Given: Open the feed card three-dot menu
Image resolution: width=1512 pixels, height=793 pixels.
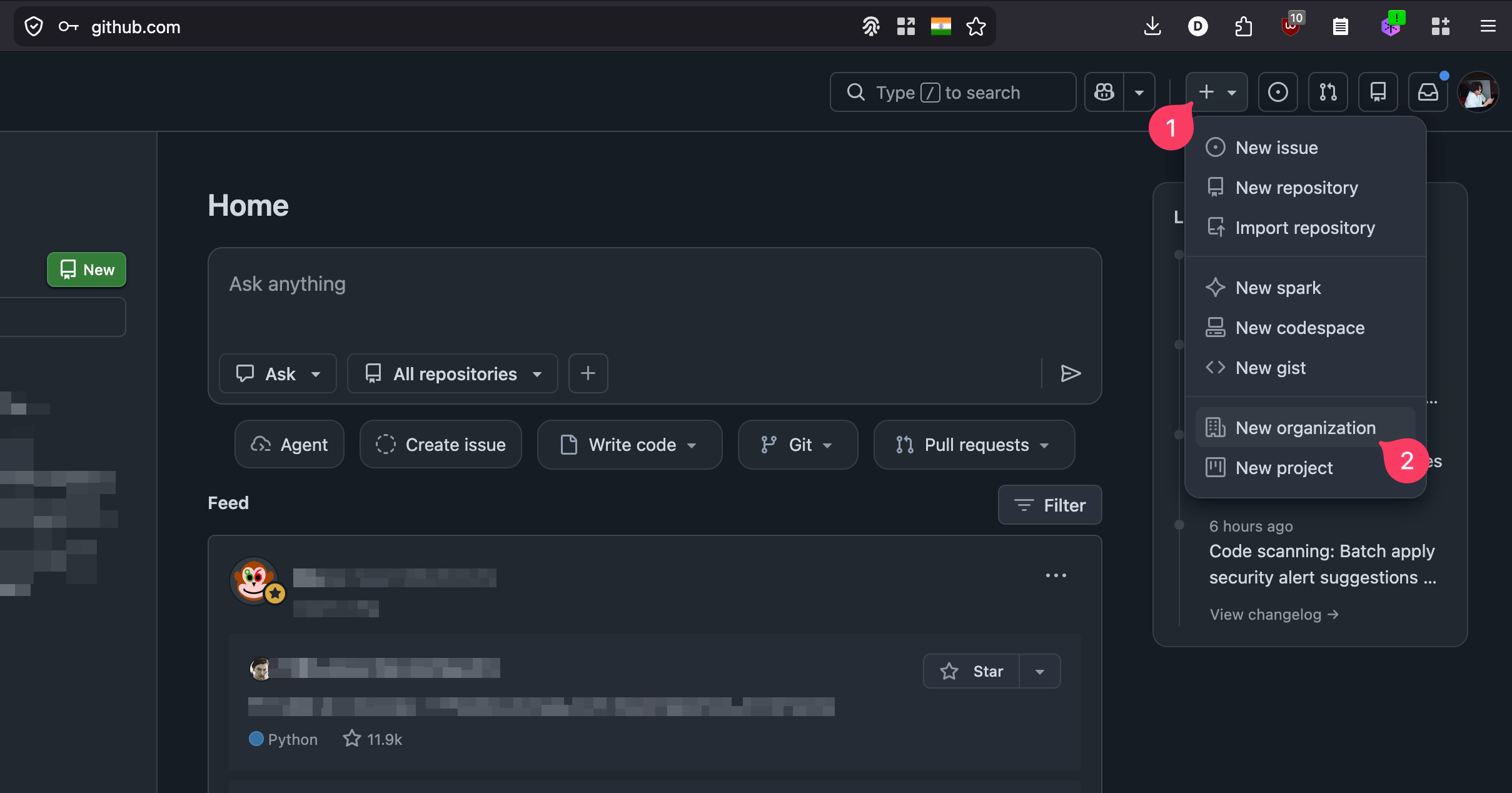Looking at the screenshot, I should pyautogui.click(x=1056, y=575).
